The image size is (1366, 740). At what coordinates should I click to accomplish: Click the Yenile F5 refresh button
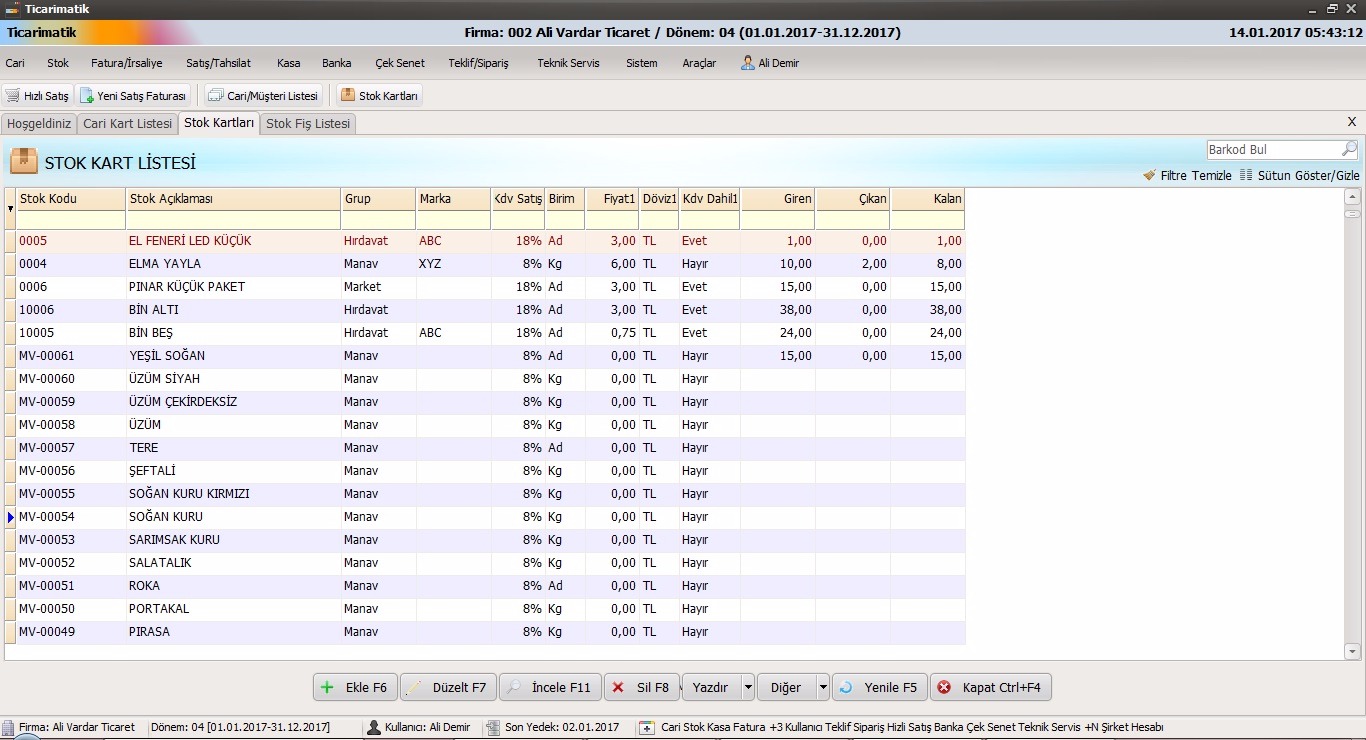point(879,688)
